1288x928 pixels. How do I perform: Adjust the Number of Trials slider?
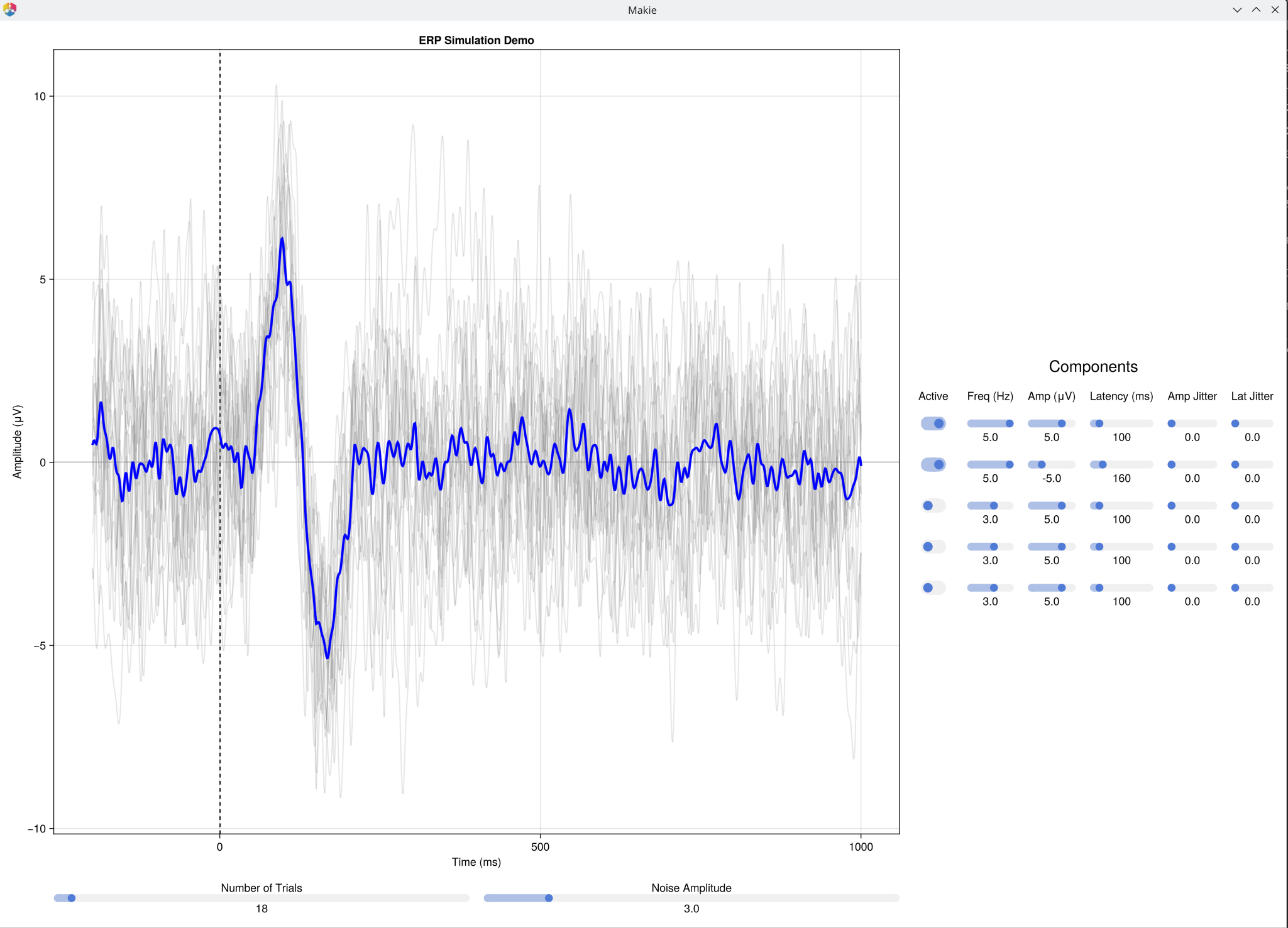72,898
